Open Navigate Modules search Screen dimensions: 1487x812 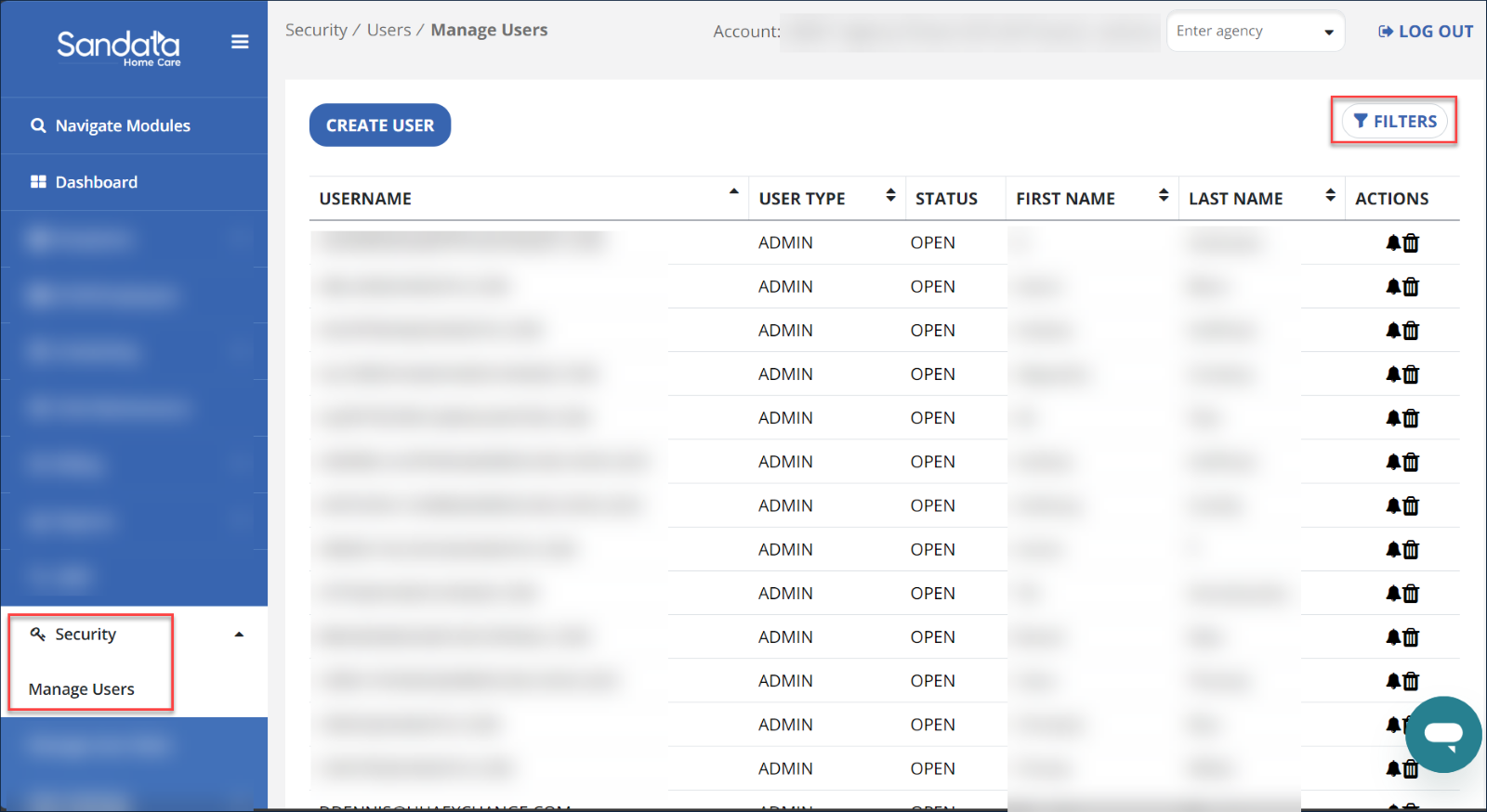(122, 125)
